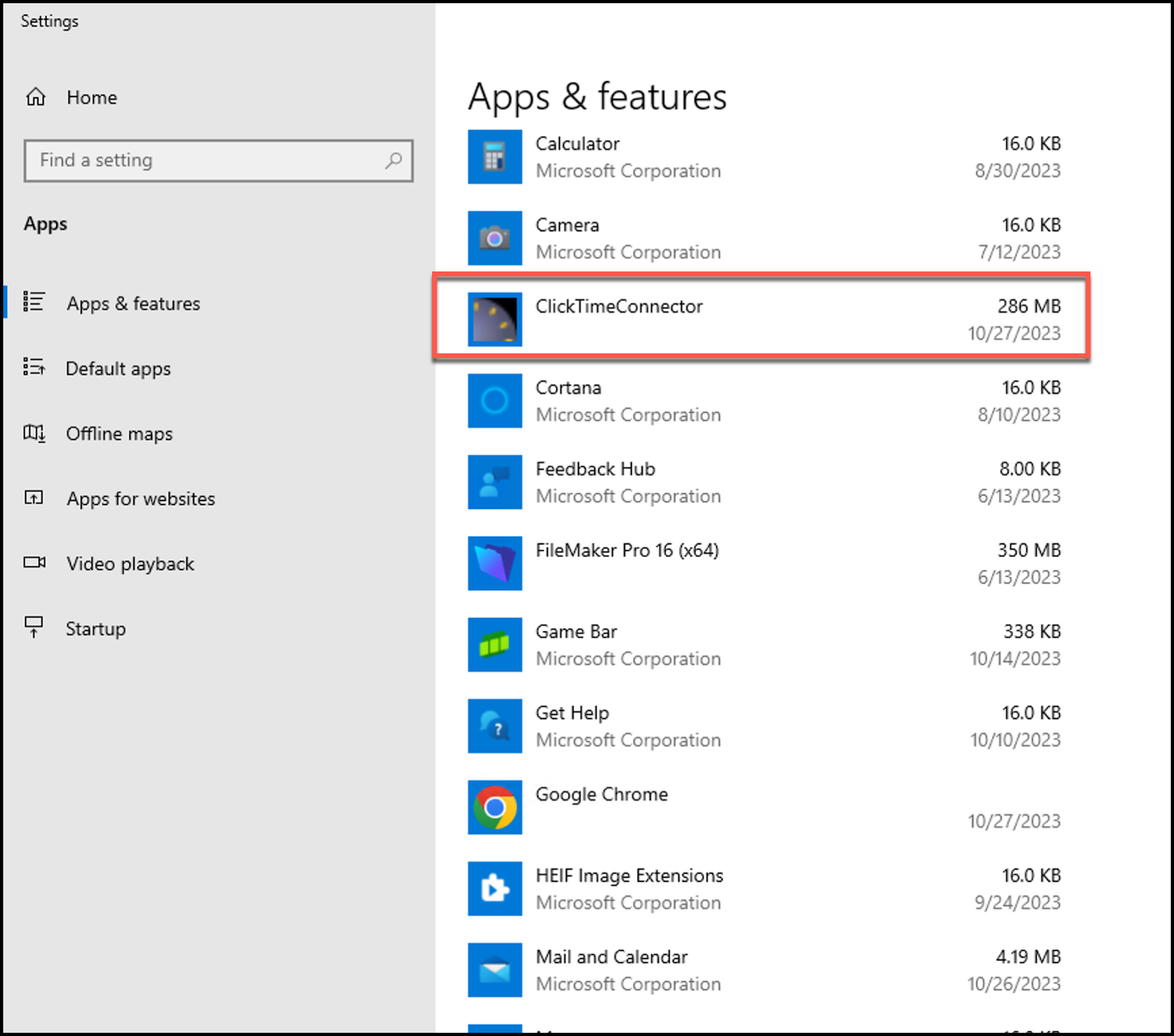The width and height of the screenshot is (1174, 1036).
Task: Select the Mail and Calendar icon
Action: 495,970
